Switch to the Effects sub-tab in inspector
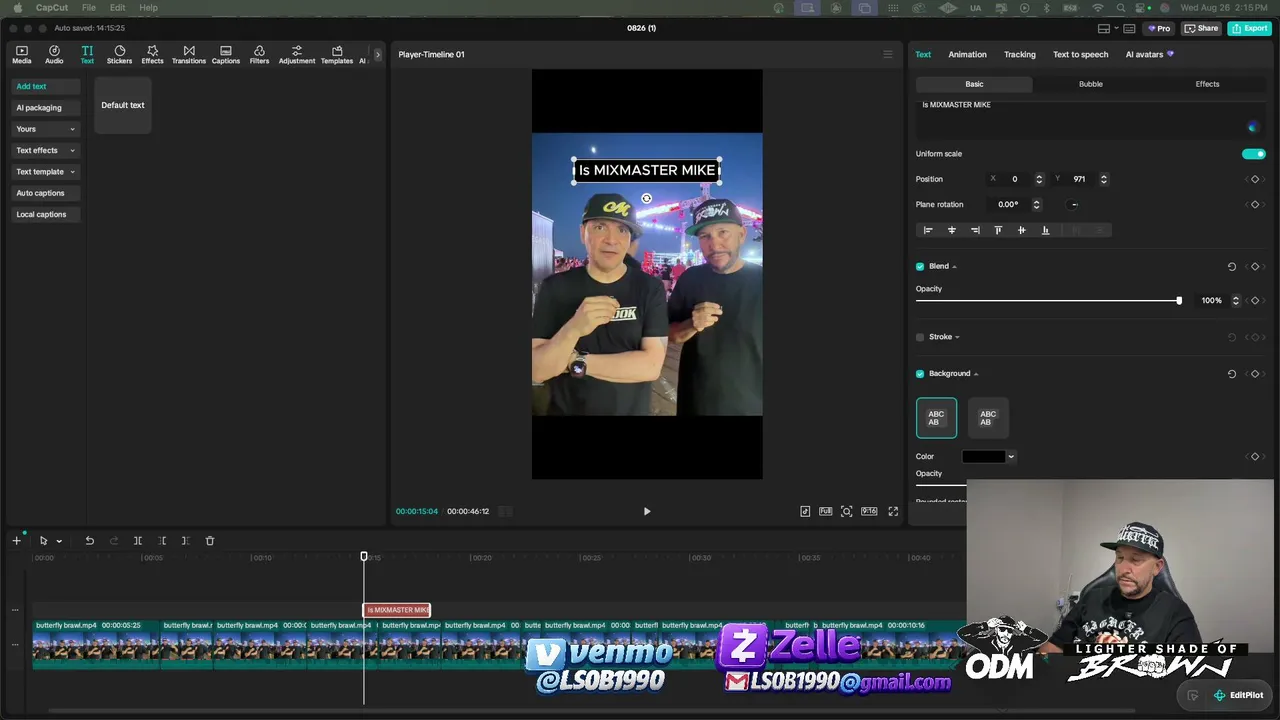 point(1207,84)
